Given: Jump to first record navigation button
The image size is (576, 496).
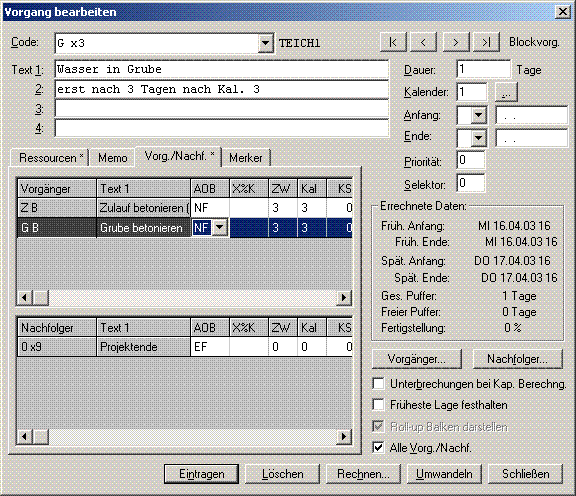Looking at the screenshot, I should (393, 42).
